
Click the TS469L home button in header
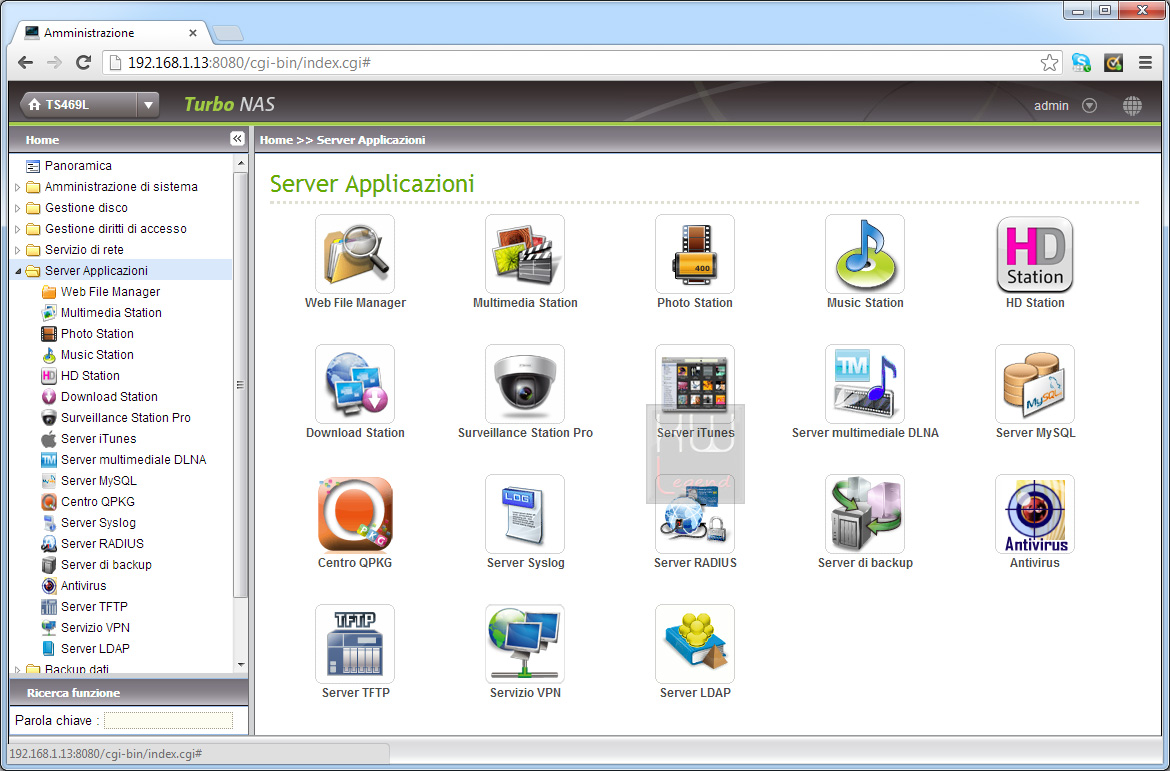pyautogui.click(x=78, y=105)
